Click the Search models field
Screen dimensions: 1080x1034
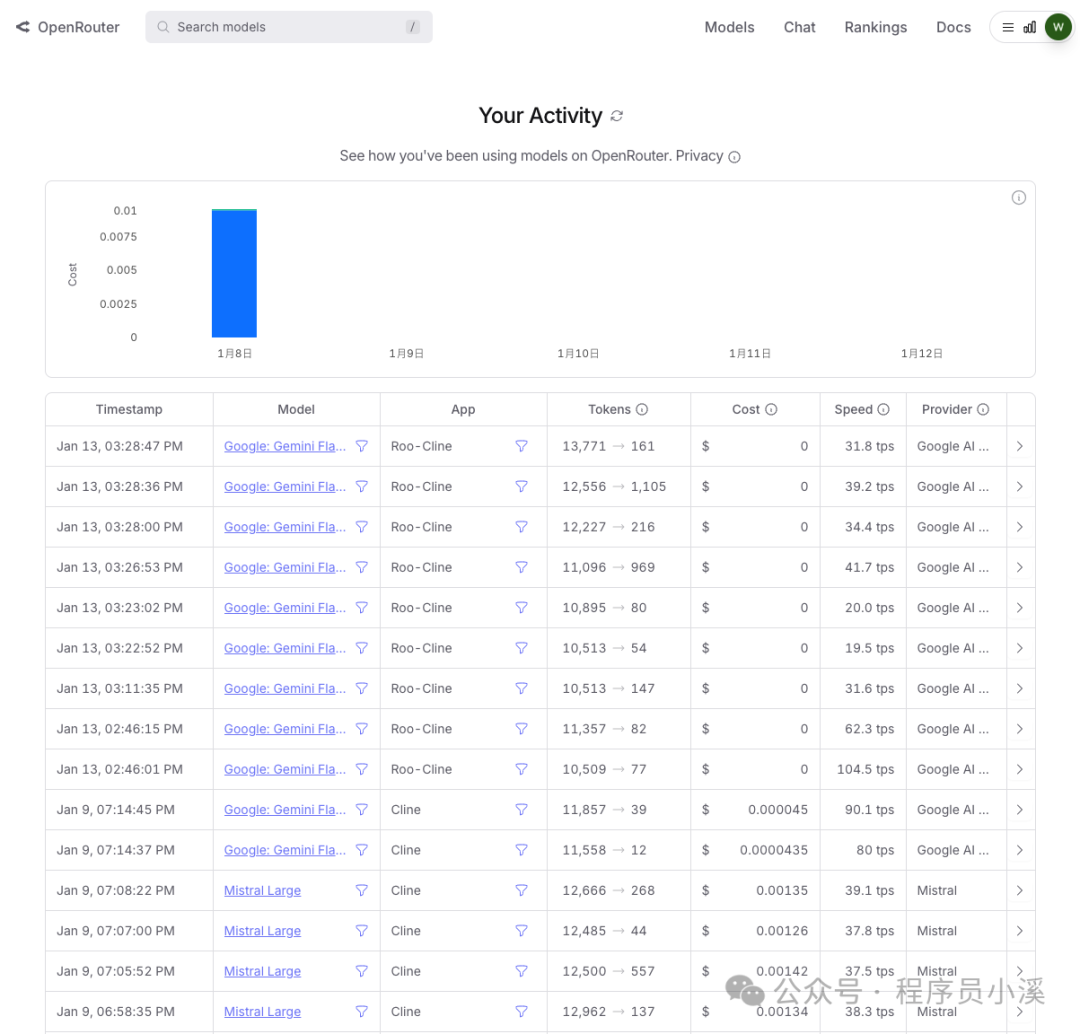289,27
